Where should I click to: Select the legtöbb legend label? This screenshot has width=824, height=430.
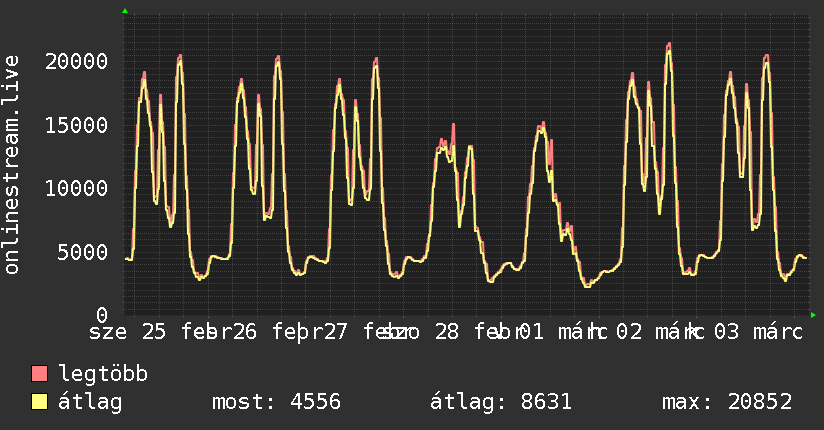pyautogui.click(x=103, y=373)
